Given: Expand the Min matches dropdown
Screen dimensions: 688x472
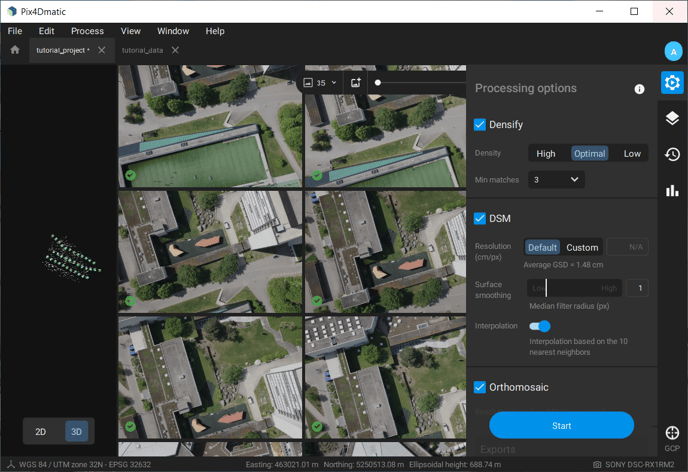Looking at the screenshot, I should [556, 180].
